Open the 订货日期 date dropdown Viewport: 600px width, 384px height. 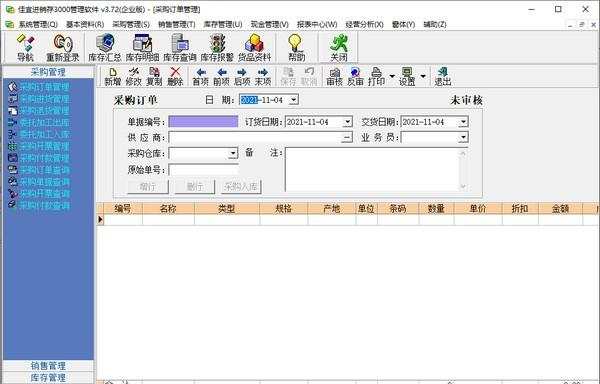347,122
